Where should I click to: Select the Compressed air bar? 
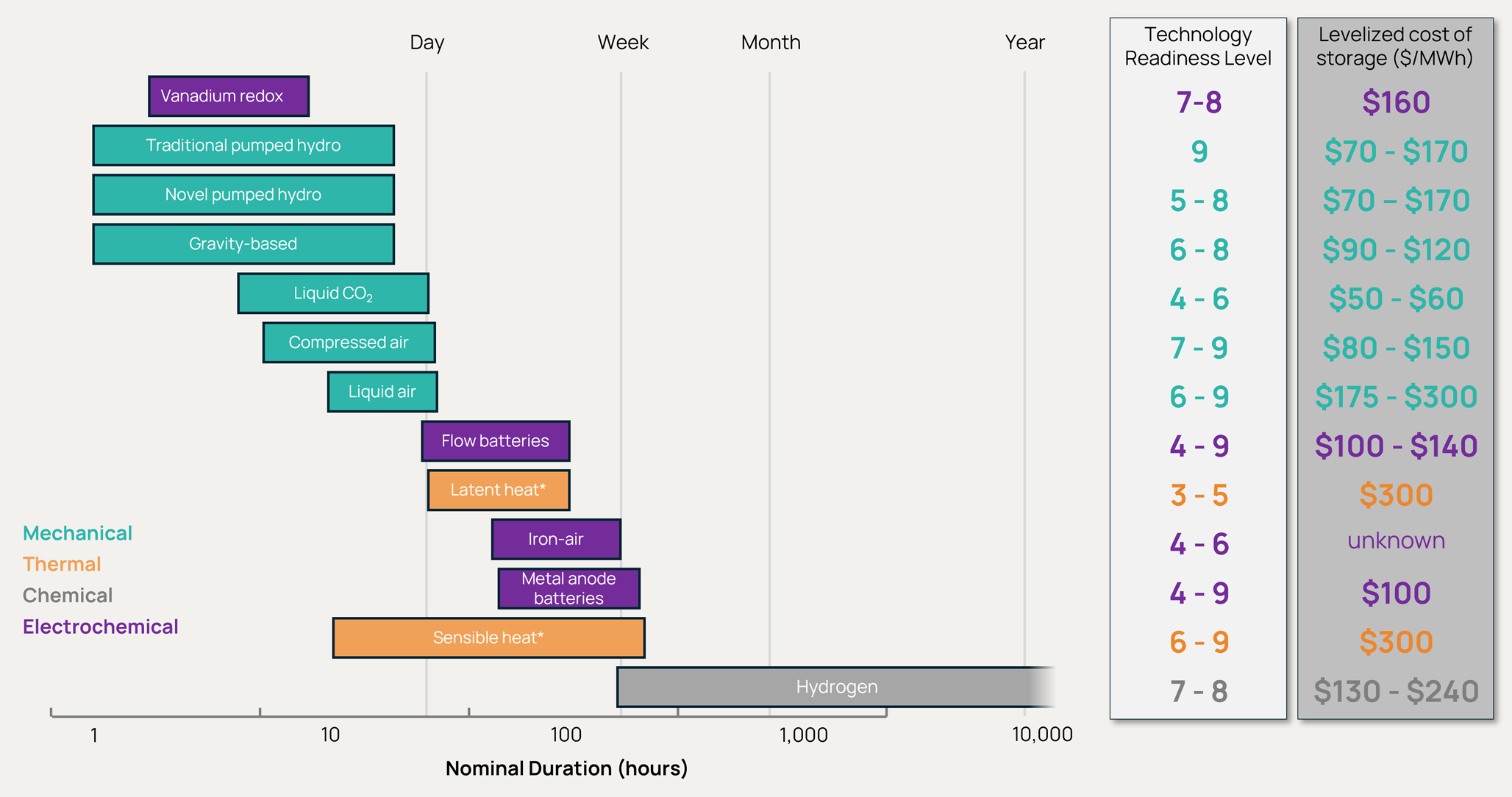point(349,343)
